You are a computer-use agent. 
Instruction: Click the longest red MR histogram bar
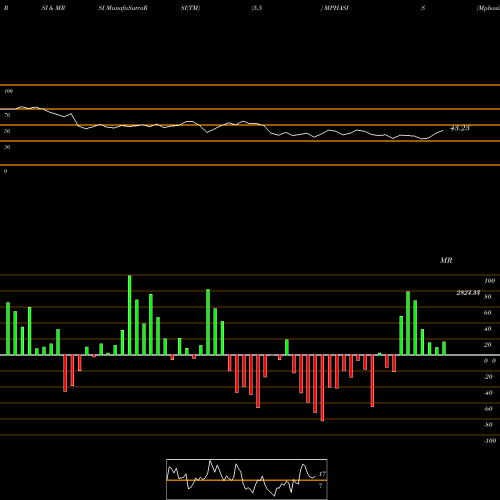[322, 388]
